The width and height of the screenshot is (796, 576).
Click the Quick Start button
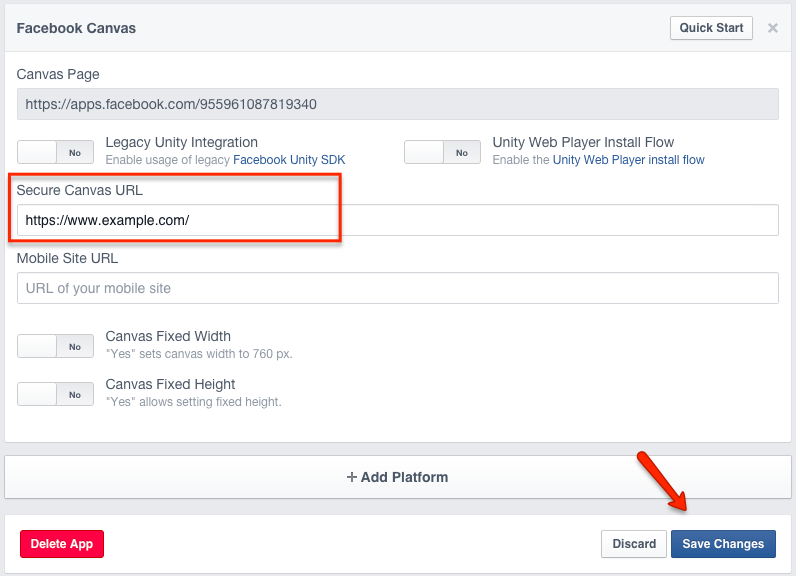[711, 28]
